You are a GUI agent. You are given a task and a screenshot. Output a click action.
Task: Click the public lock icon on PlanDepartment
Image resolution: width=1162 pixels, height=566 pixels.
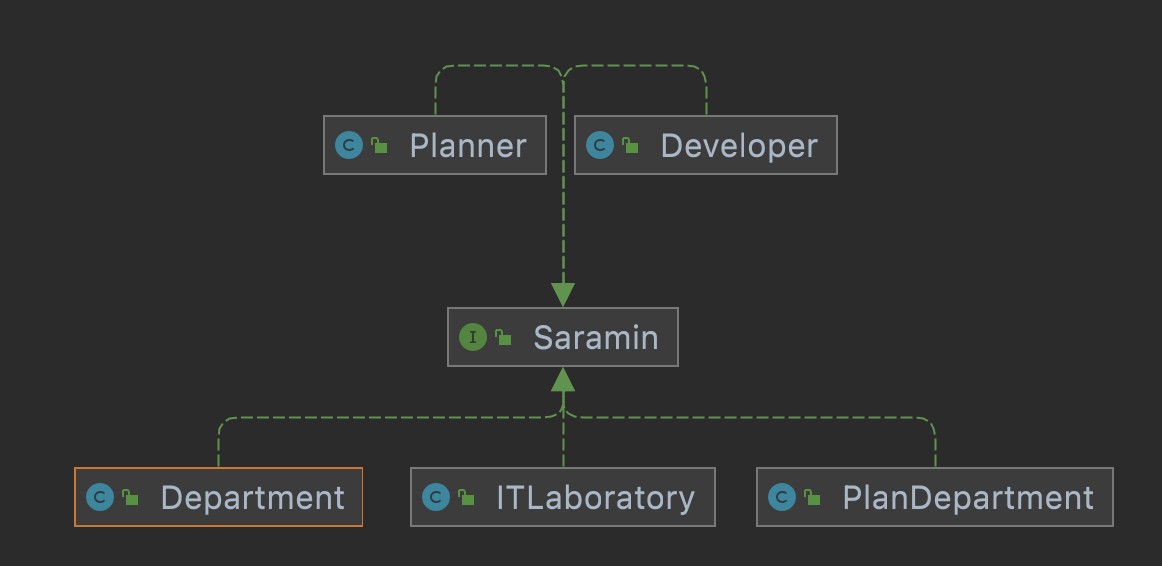(x=812, y=497)
